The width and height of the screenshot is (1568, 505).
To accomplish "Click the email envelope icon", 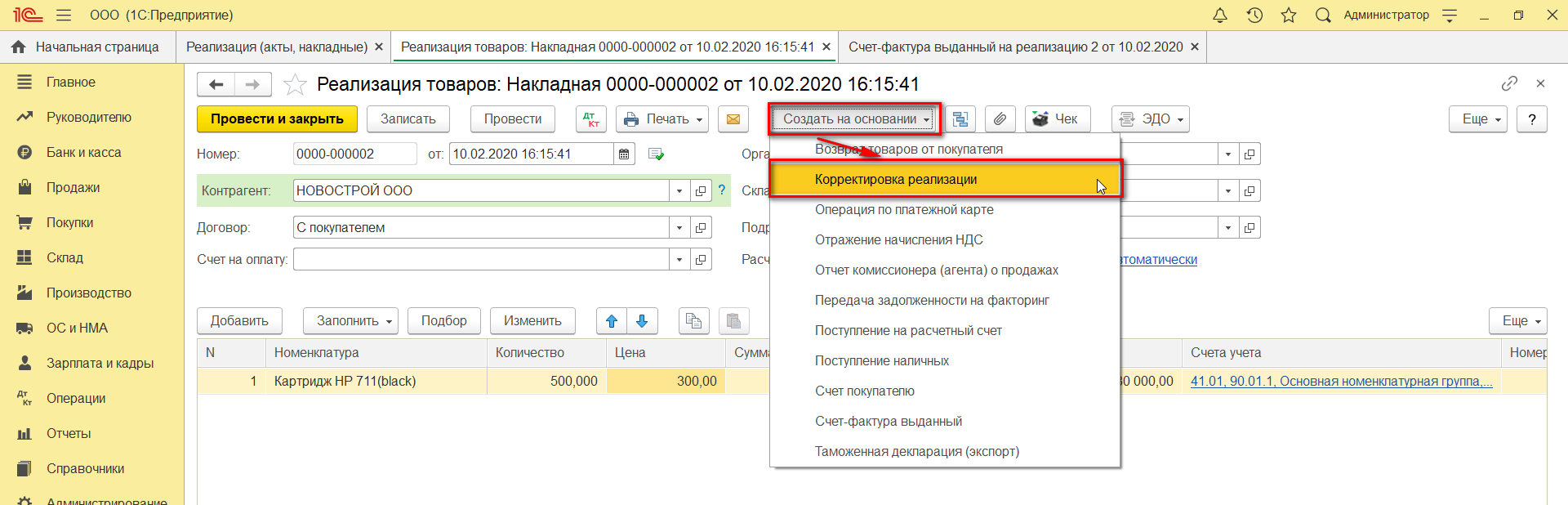I will 733,119.
